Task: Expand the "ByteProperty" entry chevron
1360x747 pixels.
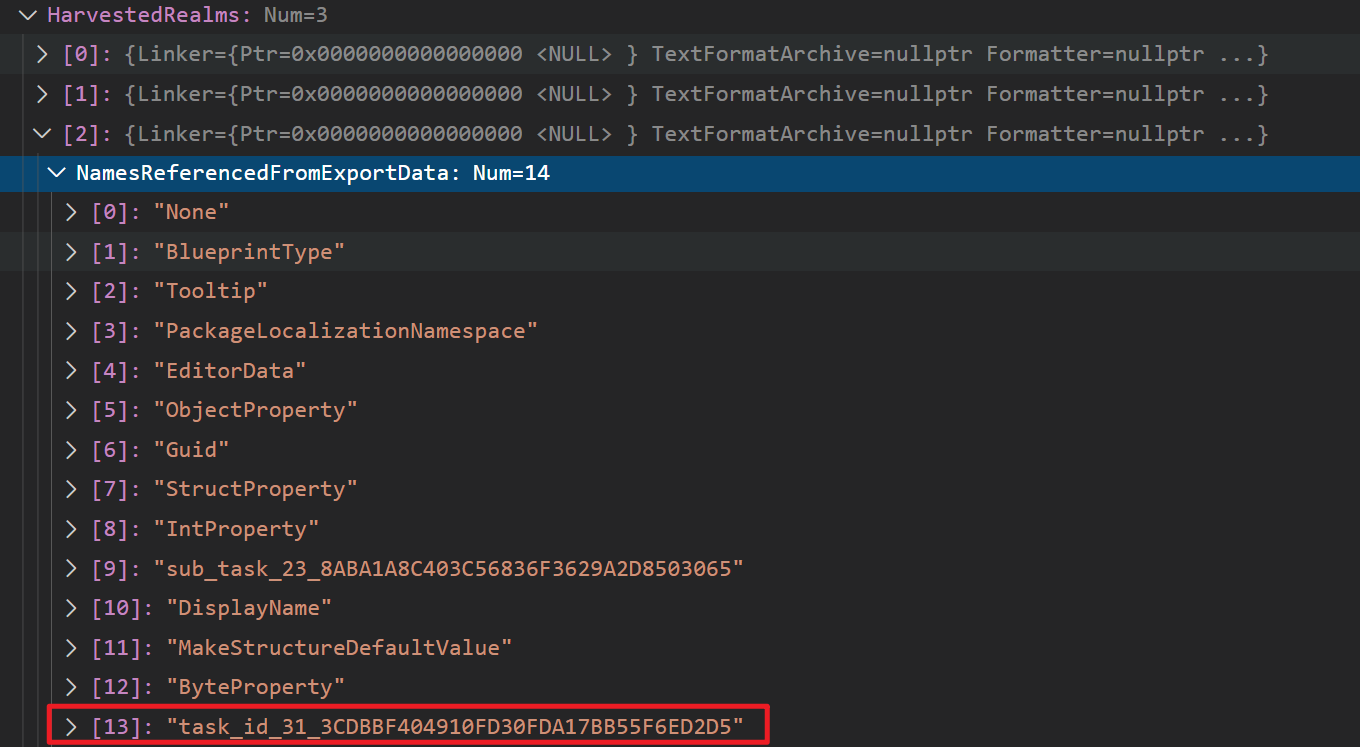Action: pyautogui.click(x=71, y=687)
